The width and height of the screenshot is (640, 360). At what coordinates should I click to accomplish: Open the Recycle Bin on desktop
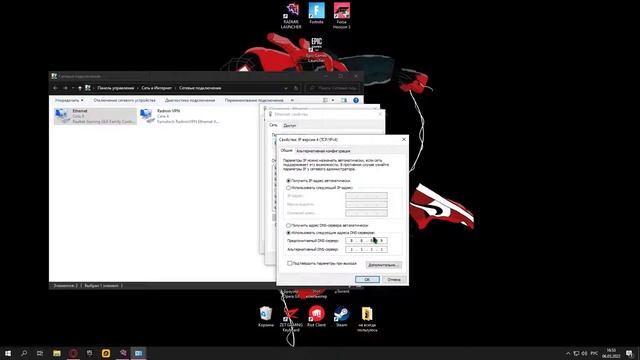tap(266, 317)
